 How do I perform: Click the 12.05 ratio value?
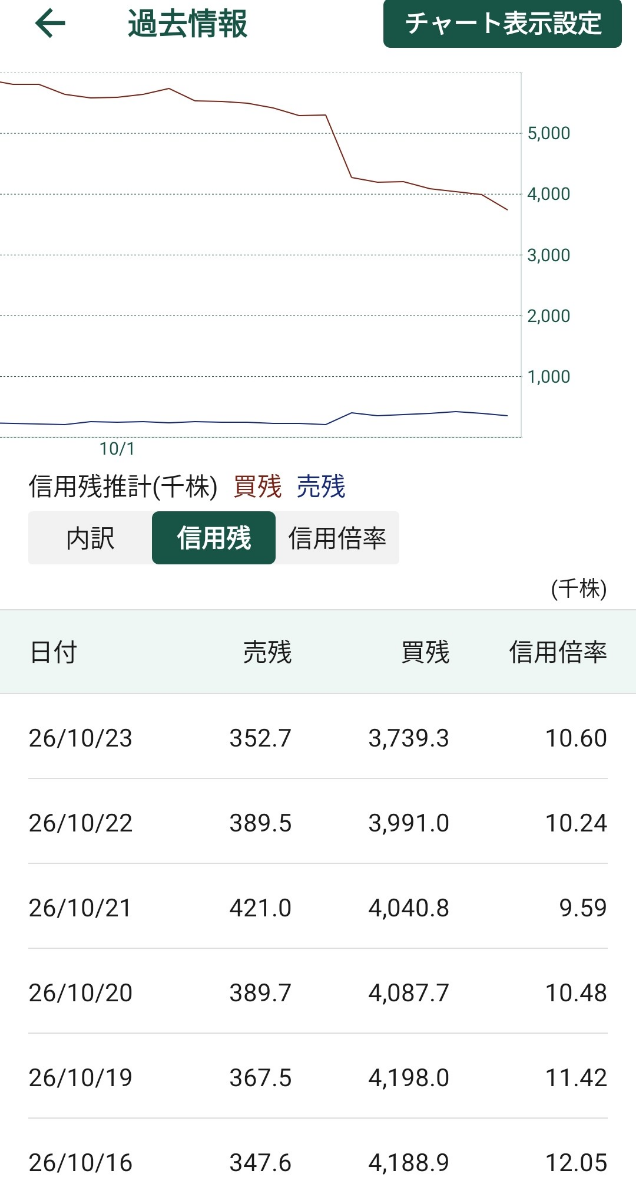[576, 1163]
